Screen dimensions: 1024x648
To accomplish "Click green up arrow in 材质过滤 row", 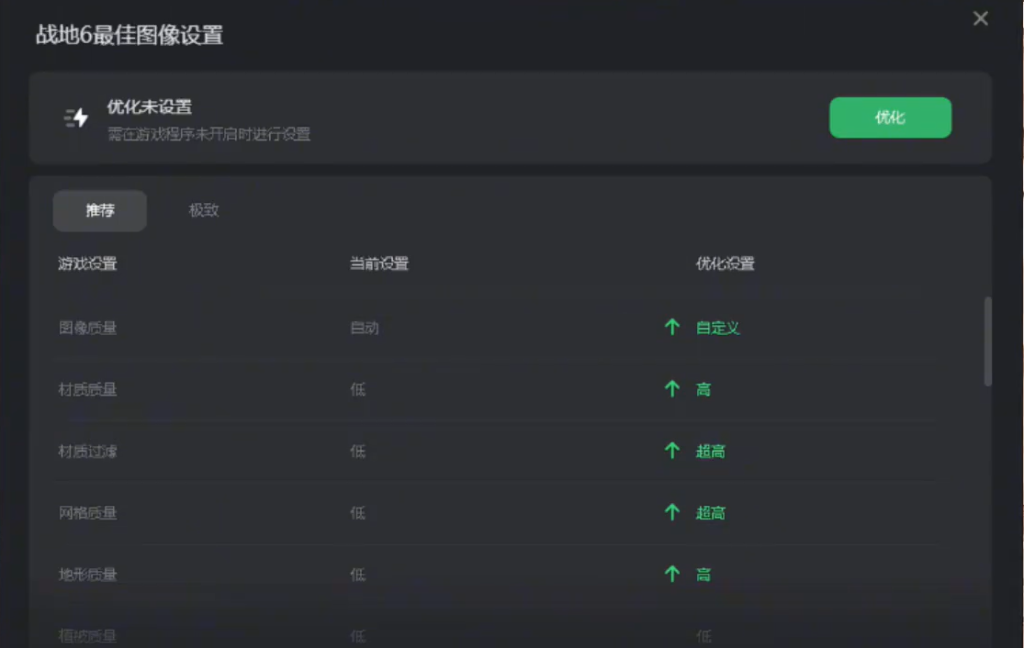I will tap(672, 451).
